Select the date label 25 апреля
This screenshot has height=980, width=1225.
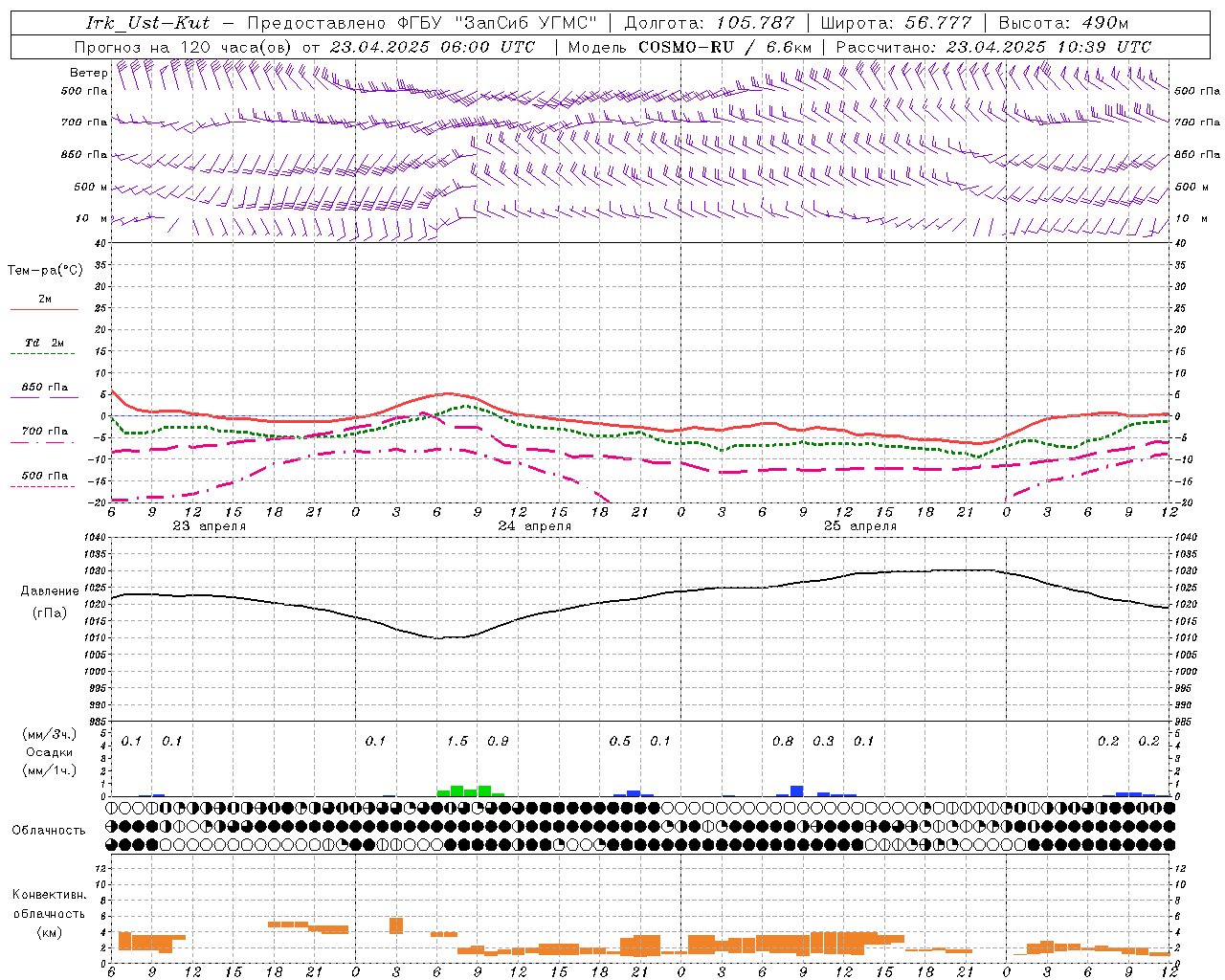click(x=860, y=526)
